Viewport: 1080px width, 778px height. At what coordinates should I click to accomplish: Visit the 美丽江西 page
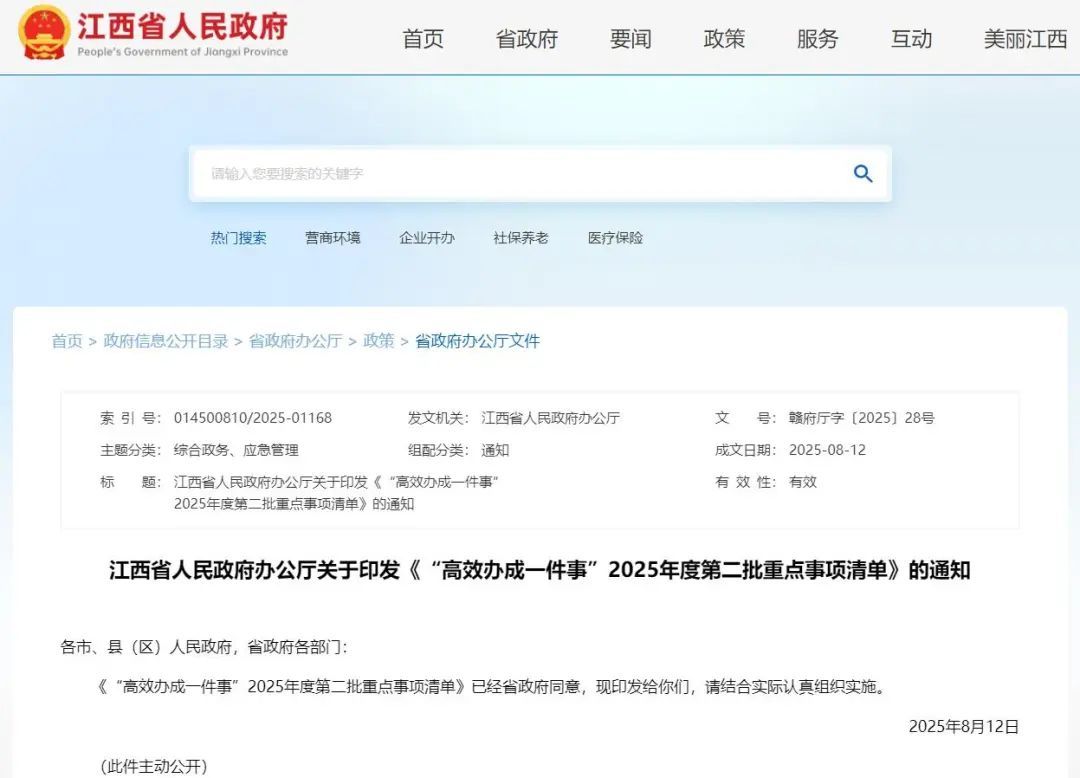click(x=1023, y=39)
